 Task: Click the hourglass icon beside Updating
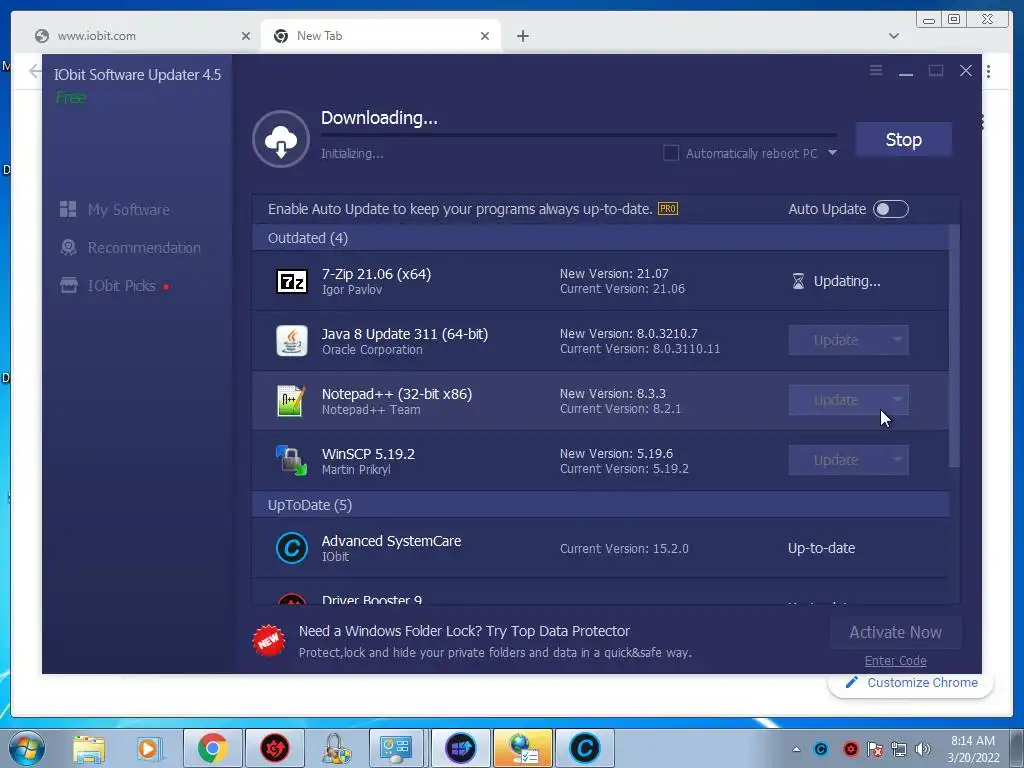point(798,281)
